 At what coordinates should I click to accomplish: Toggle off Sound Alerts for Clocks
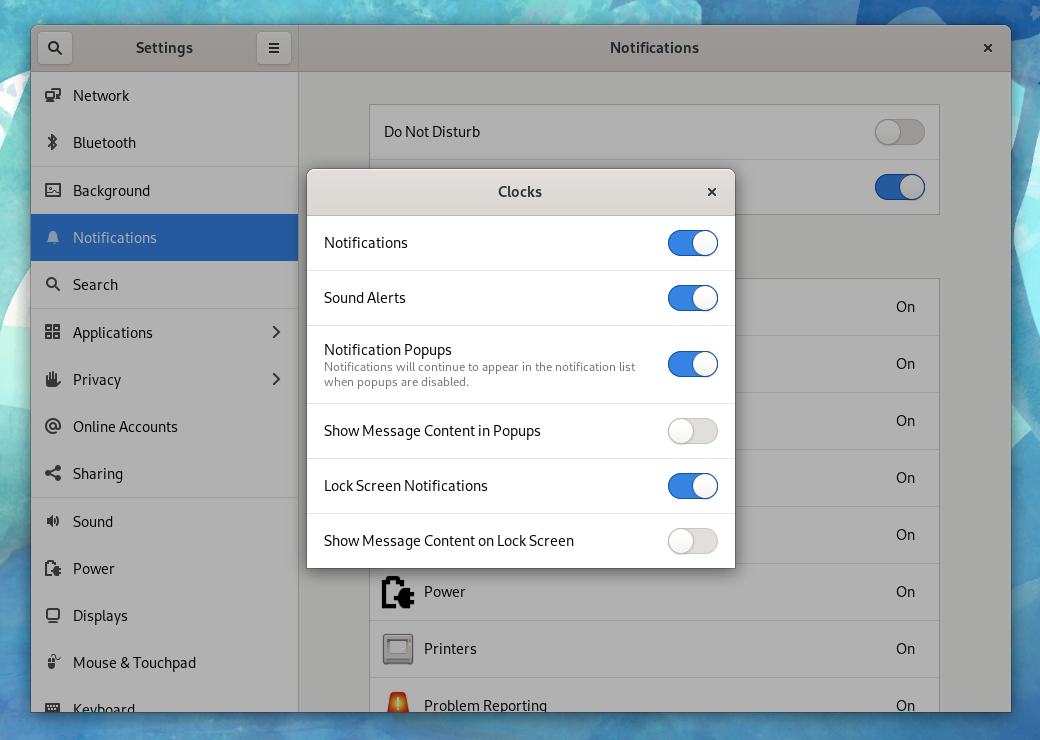pyautogui.click(x=693, y=297)
